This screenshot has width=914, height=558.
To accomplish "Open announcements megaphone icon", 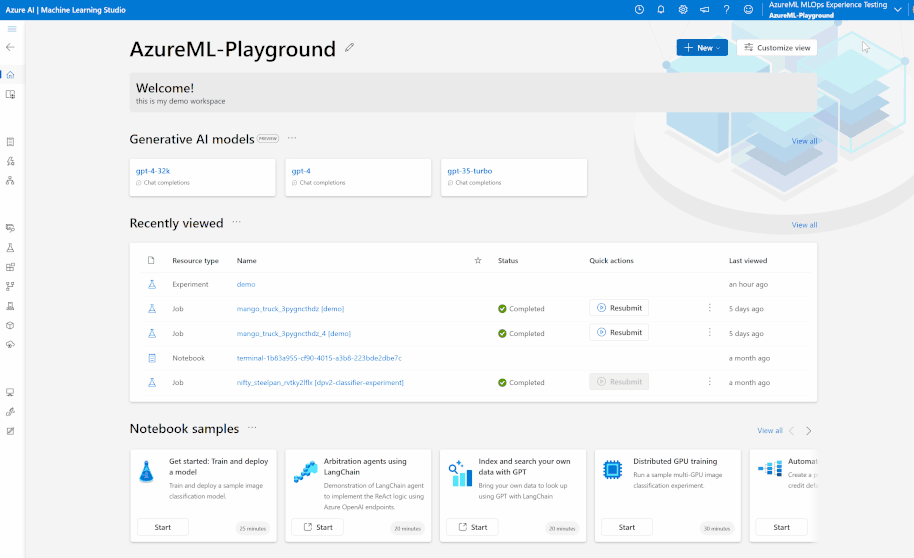I will tap(705, 10).
